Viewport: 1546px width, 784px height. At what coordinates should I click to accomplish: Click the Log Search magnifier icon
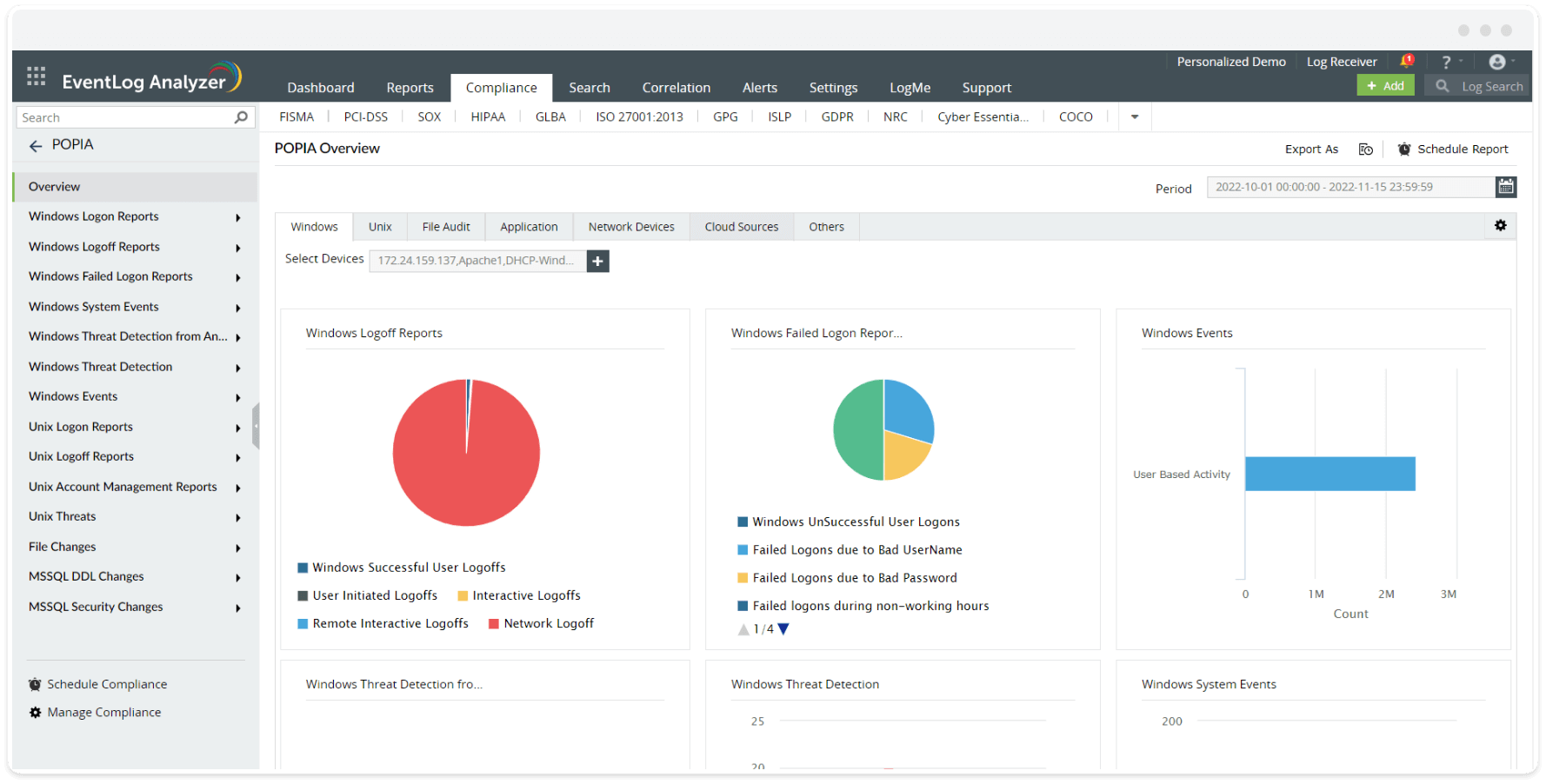pyautogui.click(x=1443, y=86)
